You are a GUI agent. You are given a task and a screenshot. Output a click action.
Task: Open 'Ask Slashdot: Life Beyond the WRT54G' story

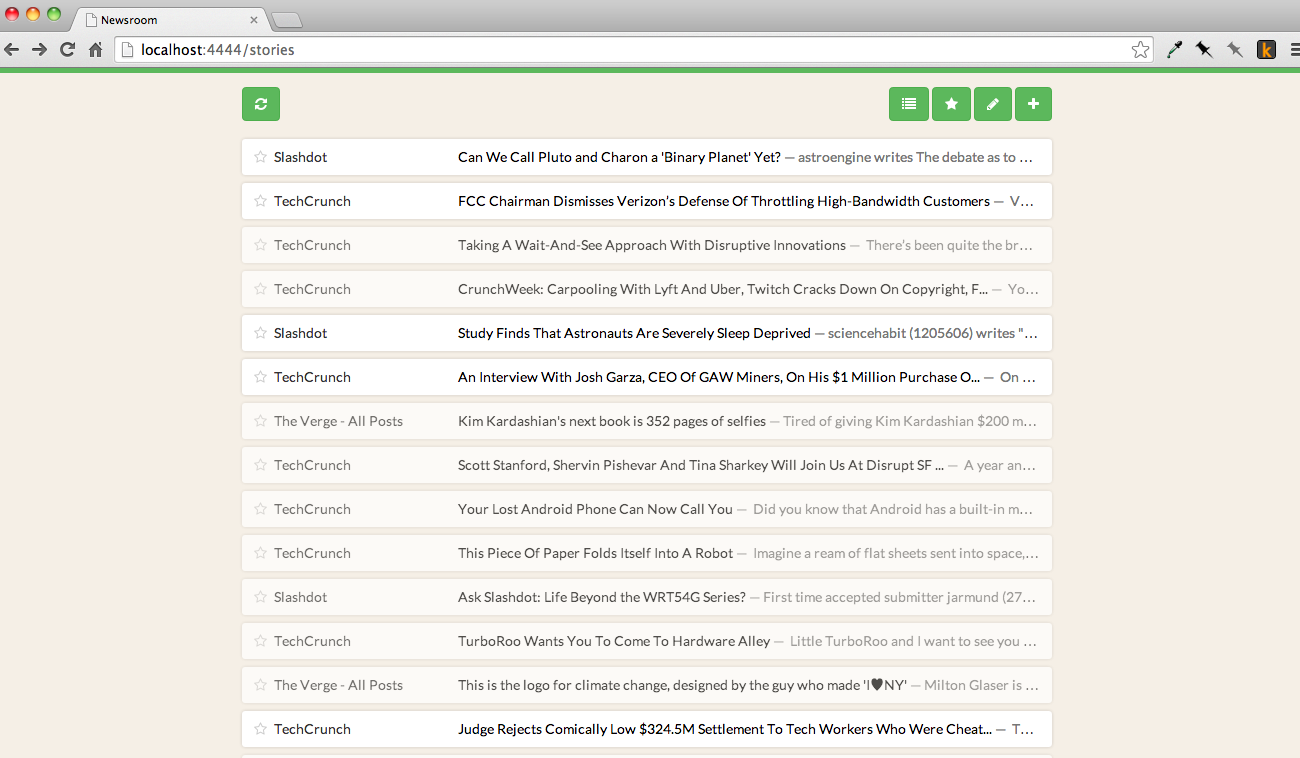click(602, 597)
